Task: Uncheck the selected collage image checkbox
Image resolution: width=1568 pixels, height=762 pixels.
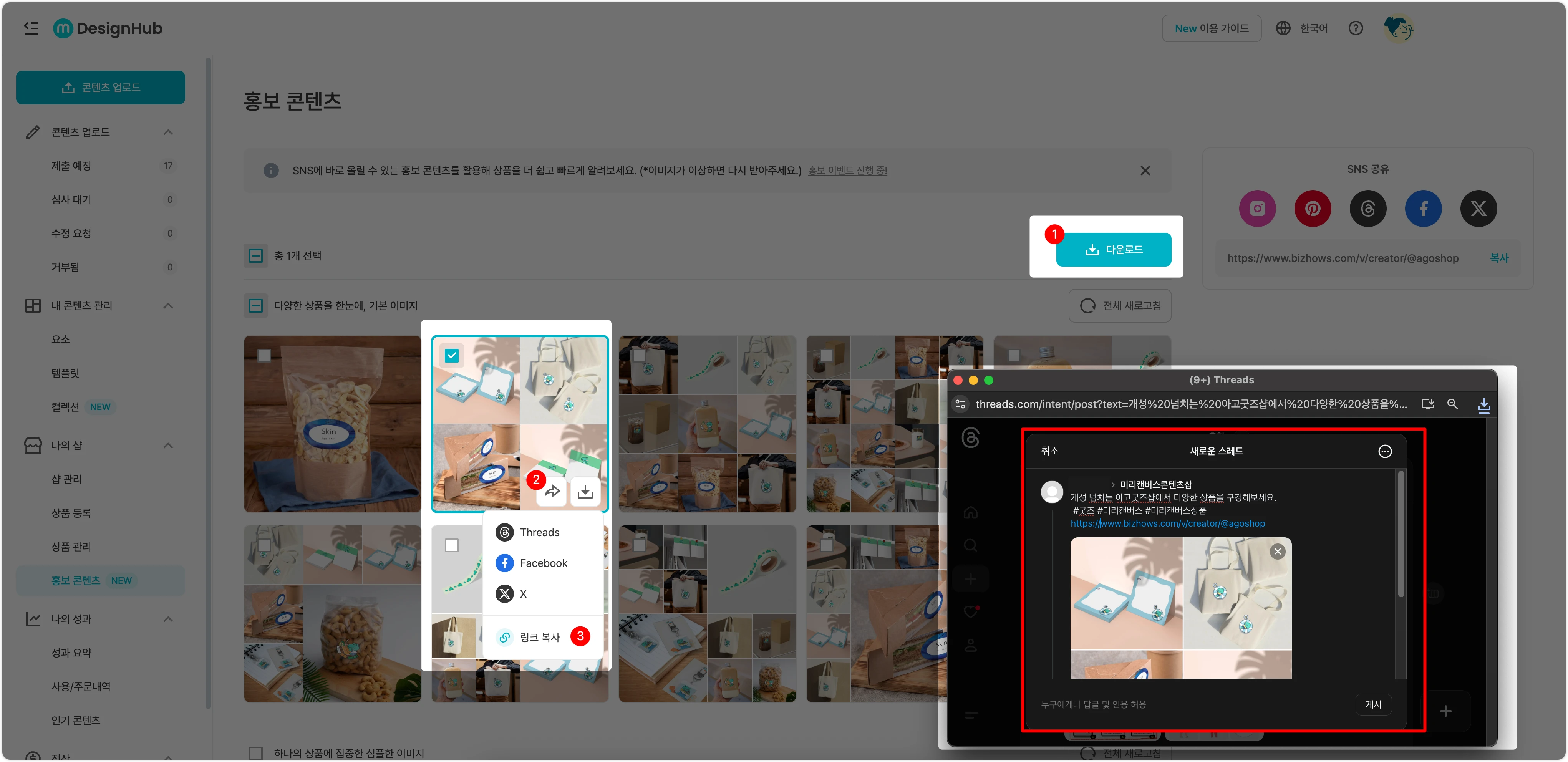Action: click(x=452, y=355)
